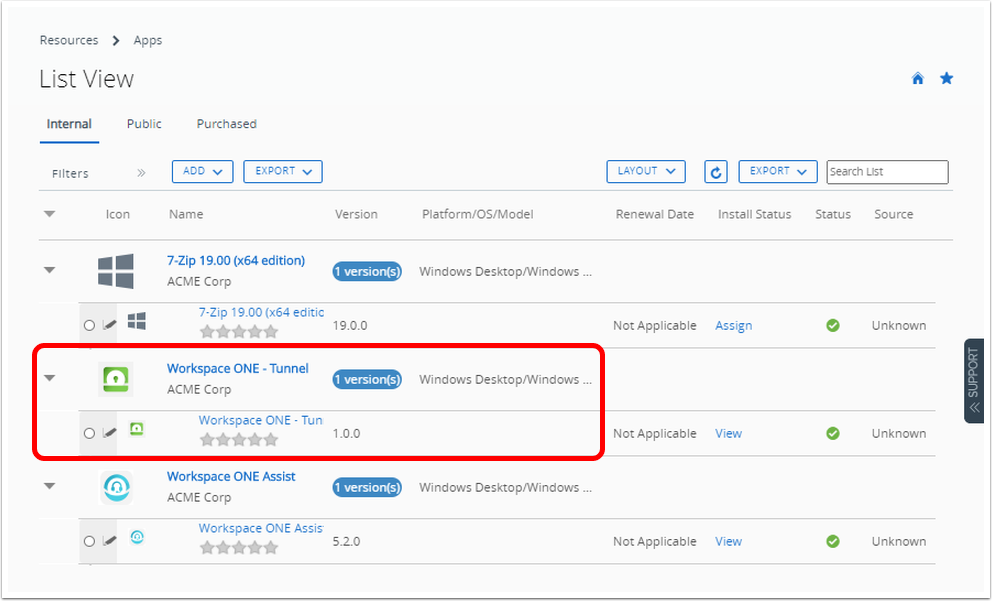Open the Workspace ONE - Tunnel app link
992x601 pixels.
click(x=237, y=368)
